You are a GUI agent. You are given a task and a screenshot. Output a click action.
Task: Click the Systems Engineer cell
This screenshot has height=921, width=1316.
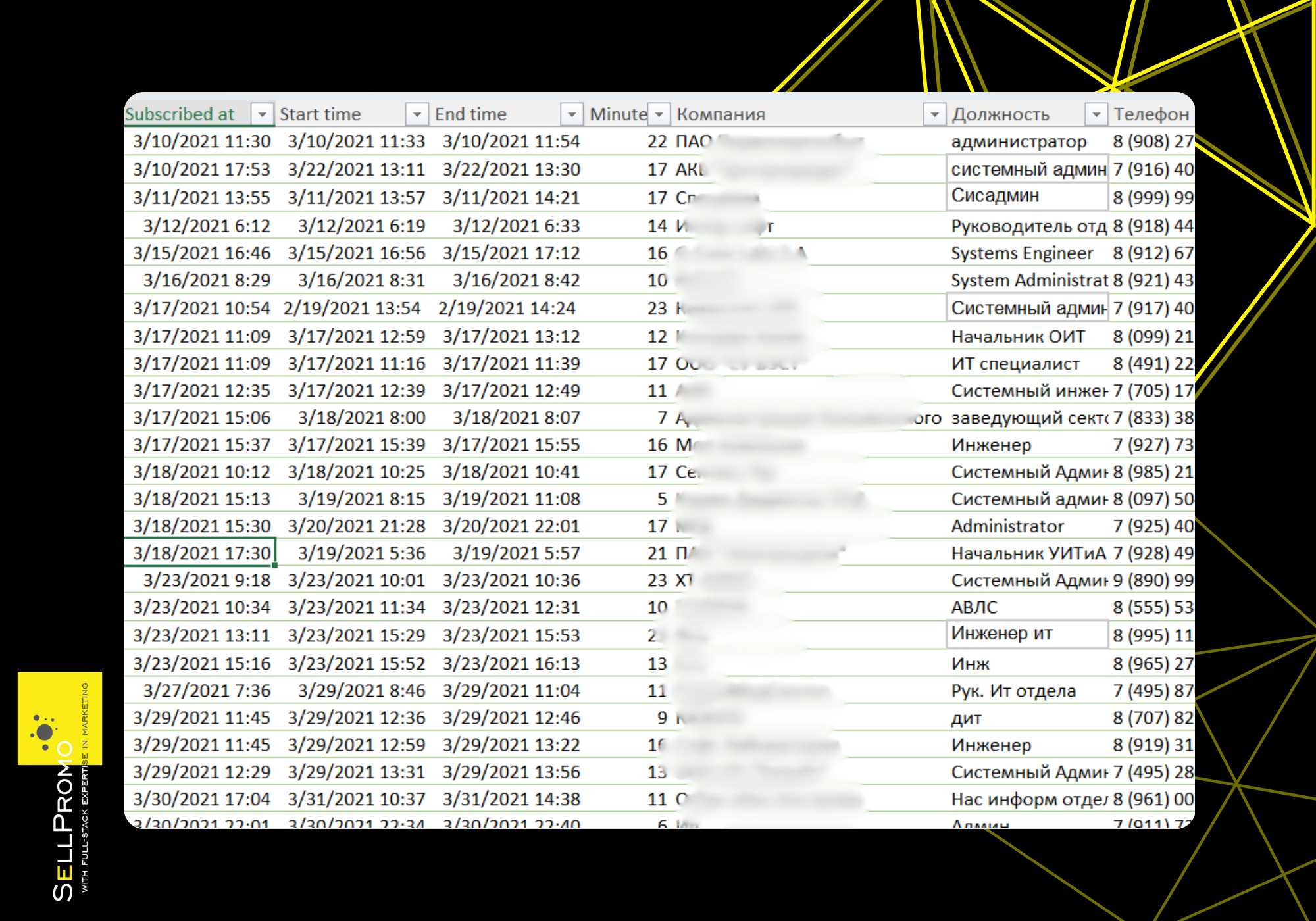pyautogui.click(x=1021, y=253)
